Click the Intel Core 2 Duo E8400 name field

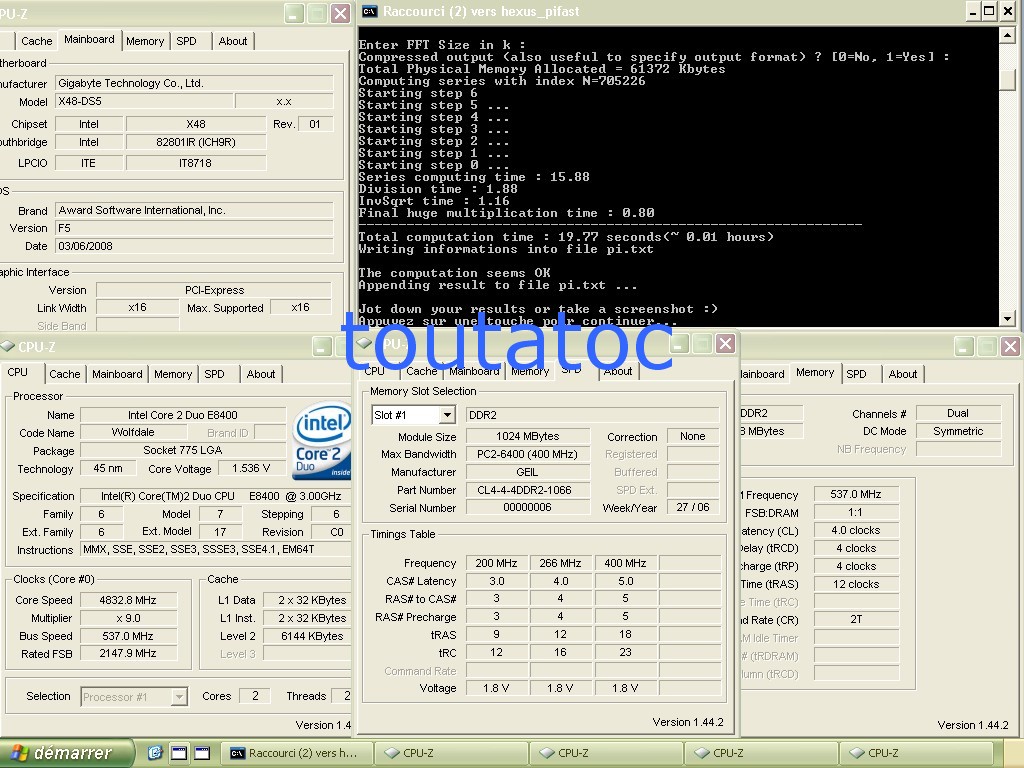click(183, 415)
